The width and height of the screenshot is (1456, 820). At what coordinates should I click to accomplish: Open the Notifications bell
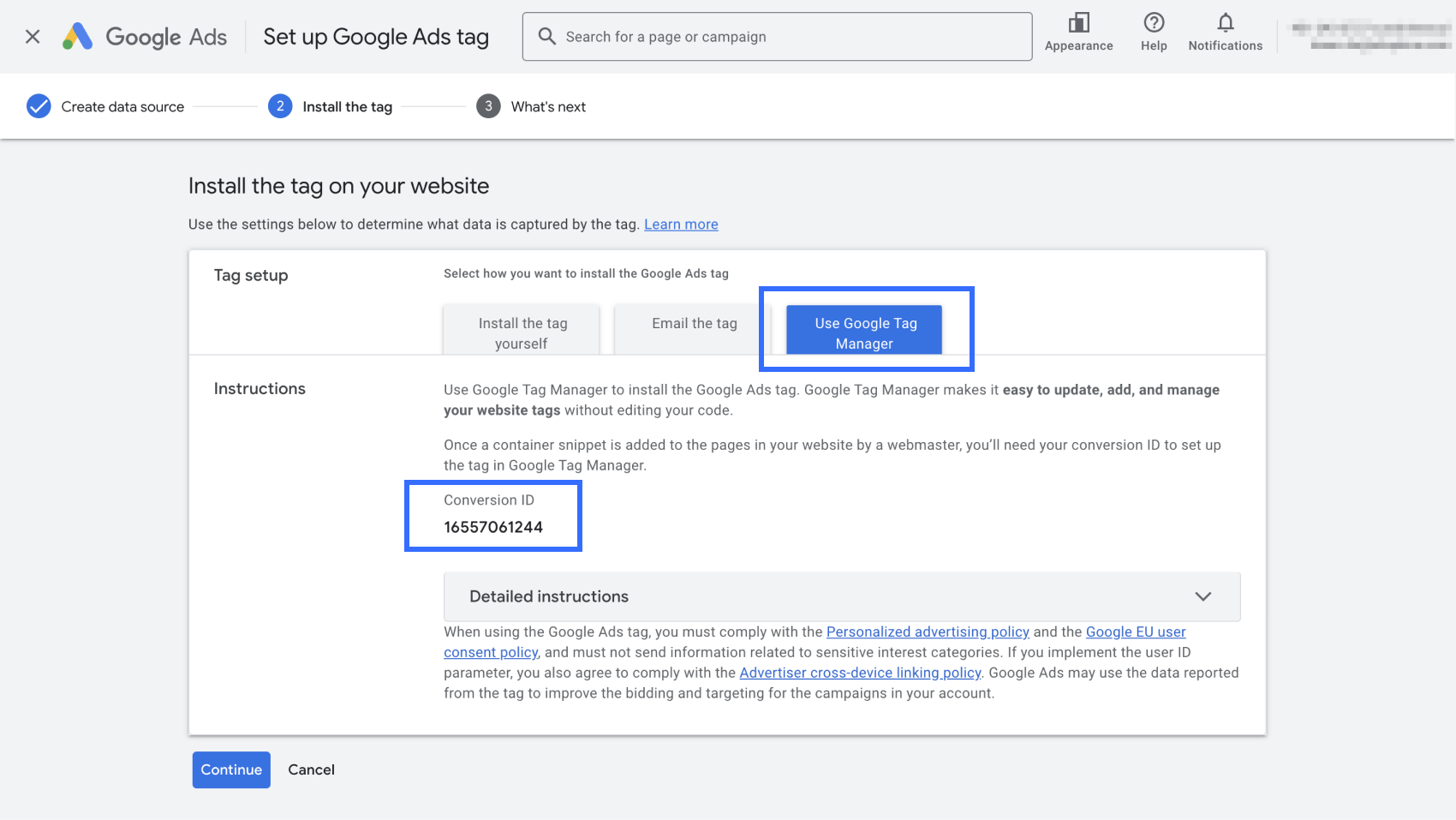click(1225, 23)
